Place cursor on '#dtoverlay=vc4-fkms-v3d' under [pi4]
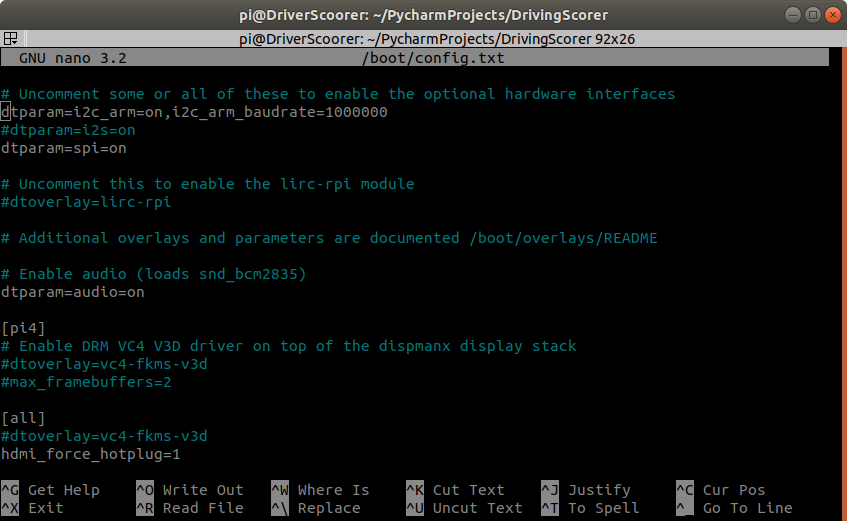847x521 pixels. pos(104,364)
